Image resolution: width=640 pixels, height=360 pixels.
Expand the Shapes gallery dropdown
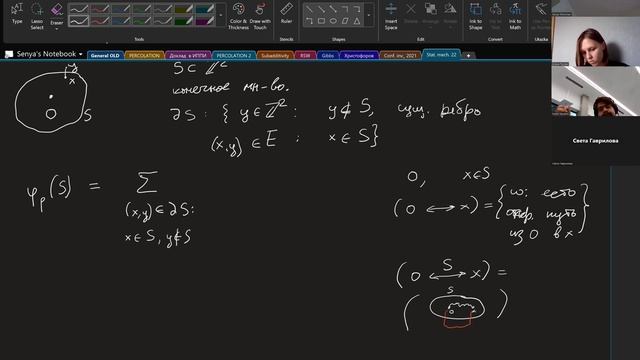point(369,15)
